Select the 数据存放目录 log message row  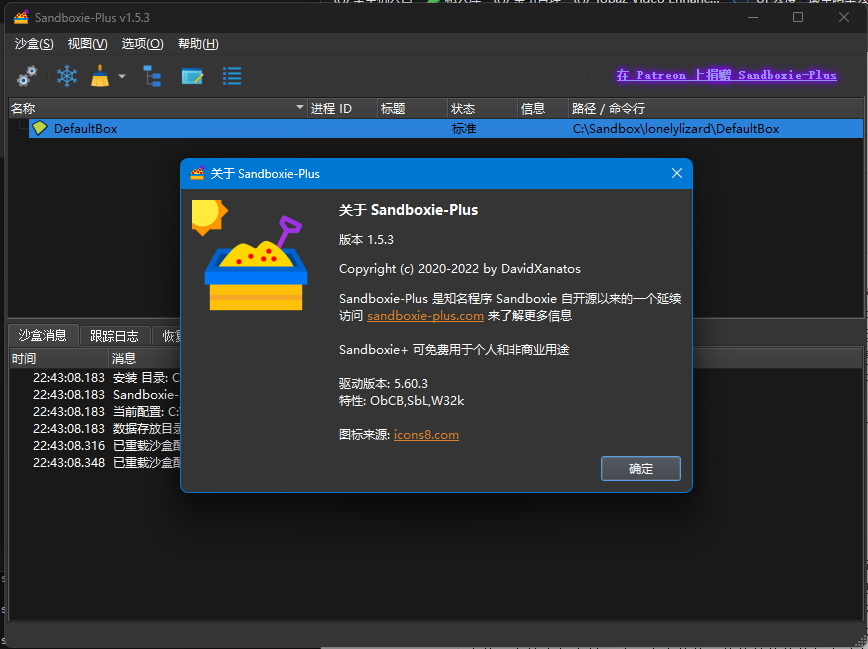pyautogui.click(x=95, y=429)
